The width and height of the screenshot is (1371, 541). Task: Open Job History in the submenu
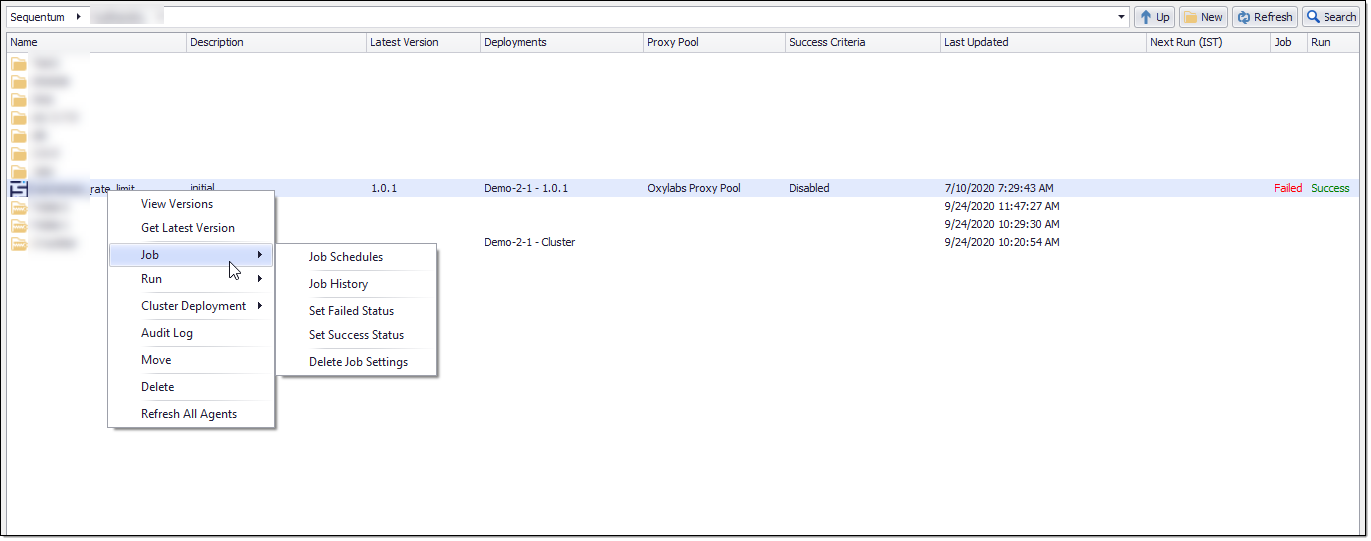coord(338,284)
